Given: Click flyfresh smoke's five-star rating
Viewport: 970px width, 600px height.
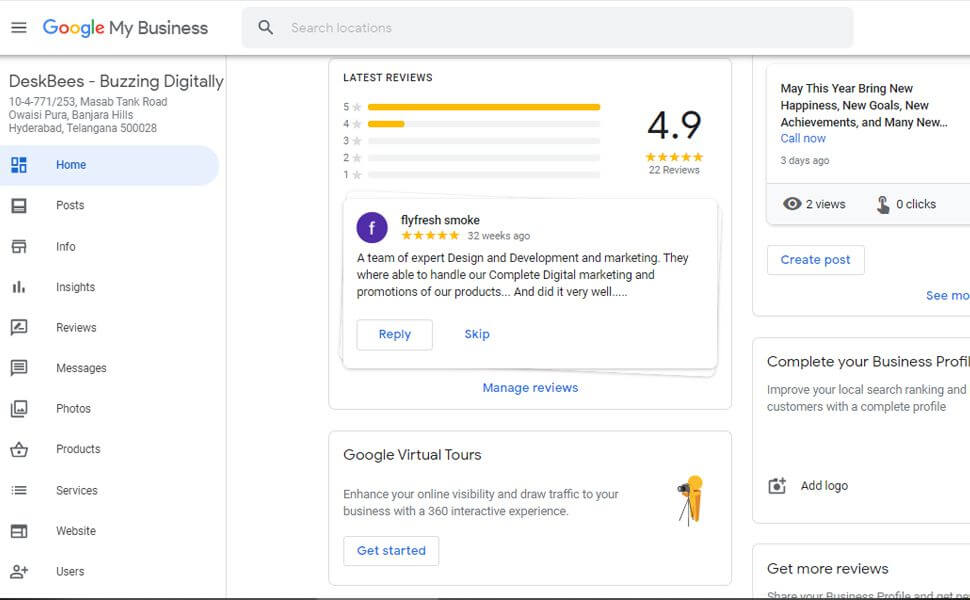Looking at the screenshot, I should pyautogui.click(x=430, y=236).
